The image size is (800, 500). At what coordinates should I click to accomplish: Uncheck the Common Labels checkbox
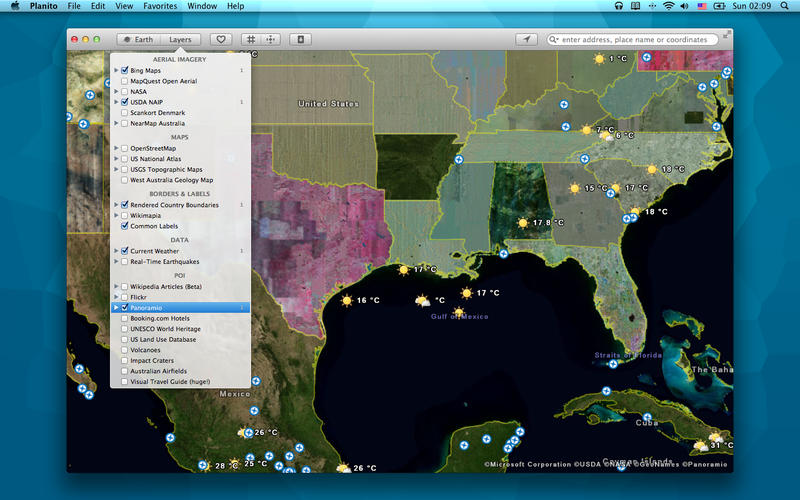click(x=124, y=226)
